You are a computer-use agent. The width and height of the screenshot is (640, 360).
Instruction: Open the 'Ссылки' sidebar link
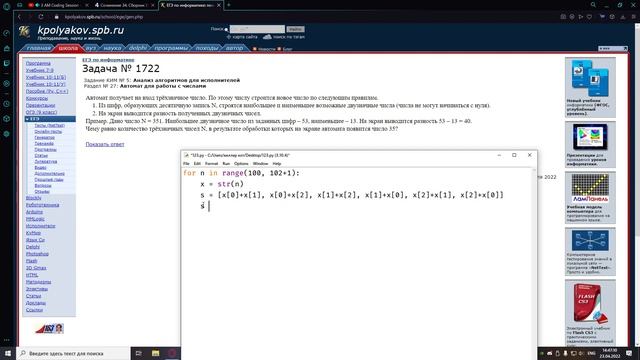pos(34,310)
